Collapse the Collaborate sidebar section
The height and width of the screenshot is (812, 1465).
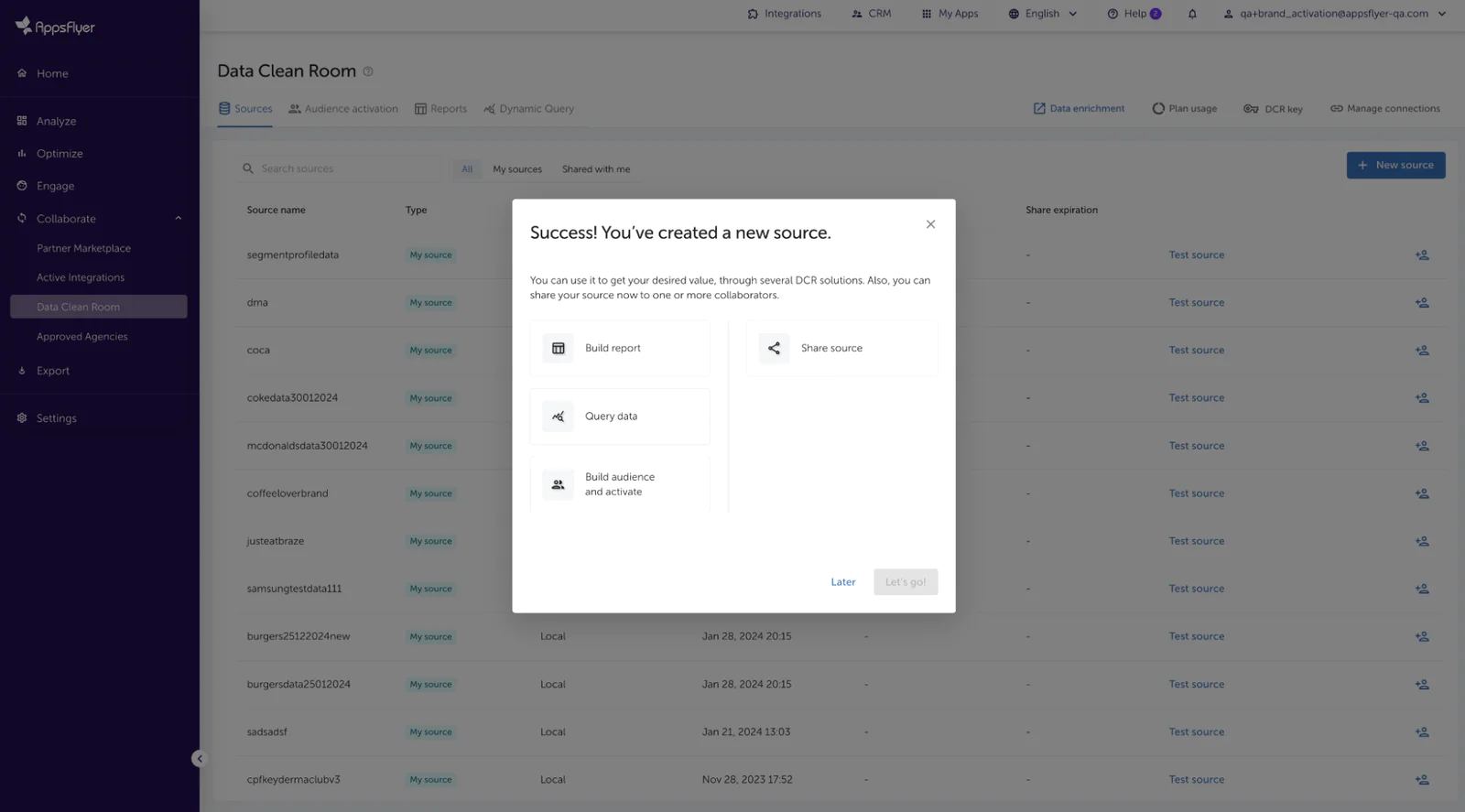(178, 219)
